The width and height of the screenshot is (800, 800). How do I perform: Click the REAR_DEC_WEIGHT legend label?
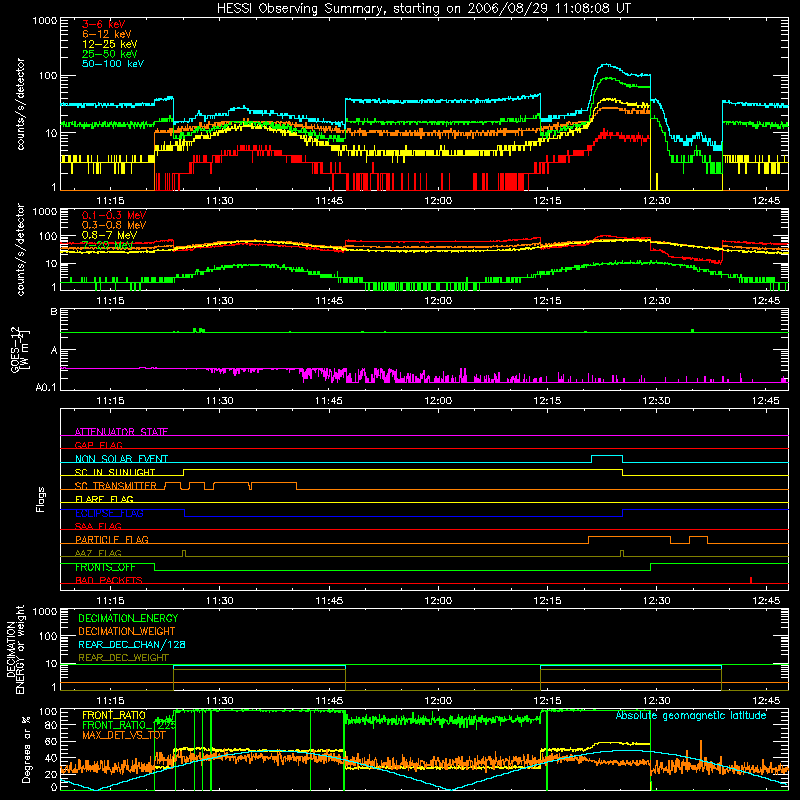tap(123, 658)
